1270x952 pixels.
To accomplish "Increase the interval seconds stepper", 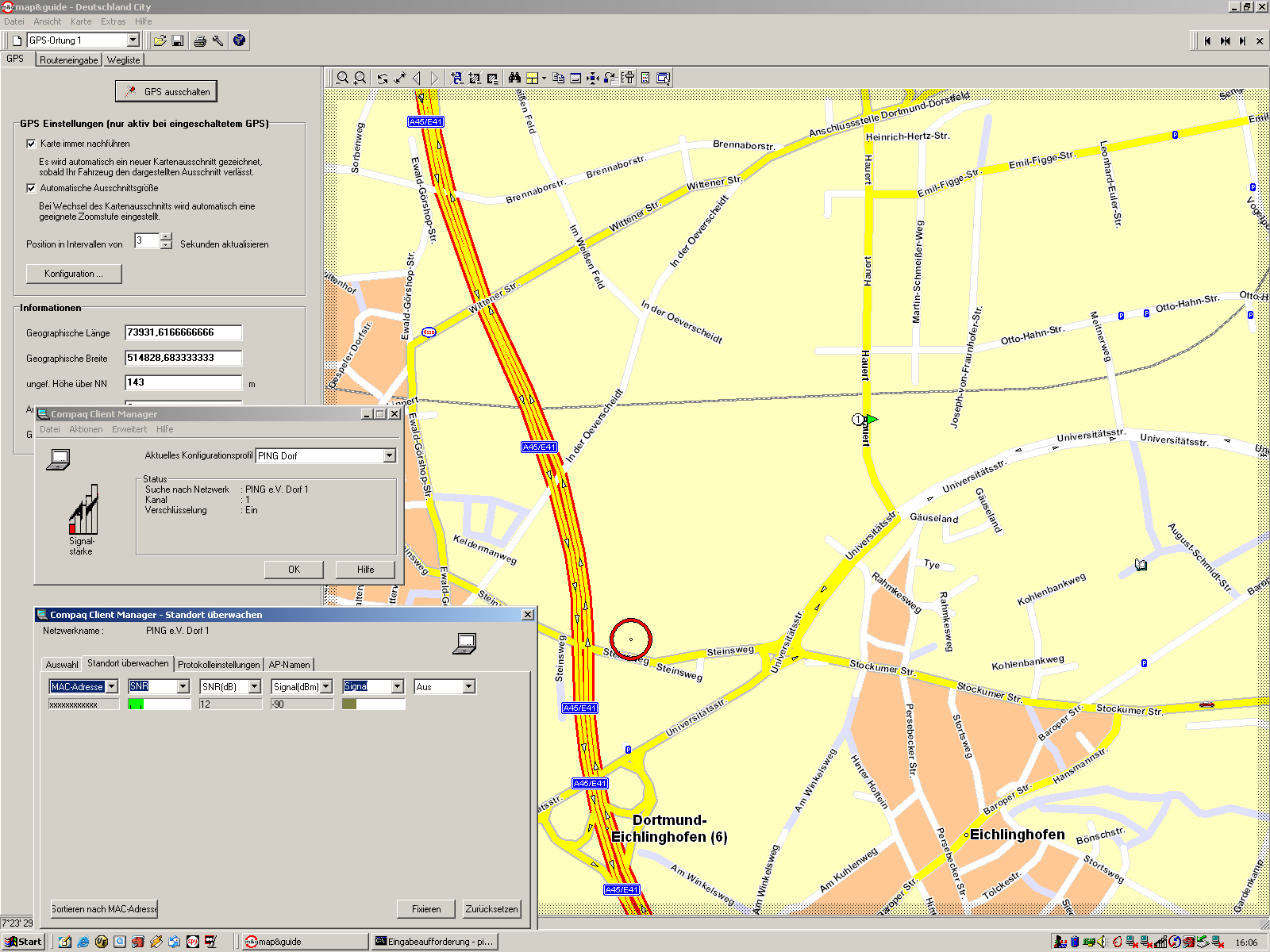I will 166,237.
